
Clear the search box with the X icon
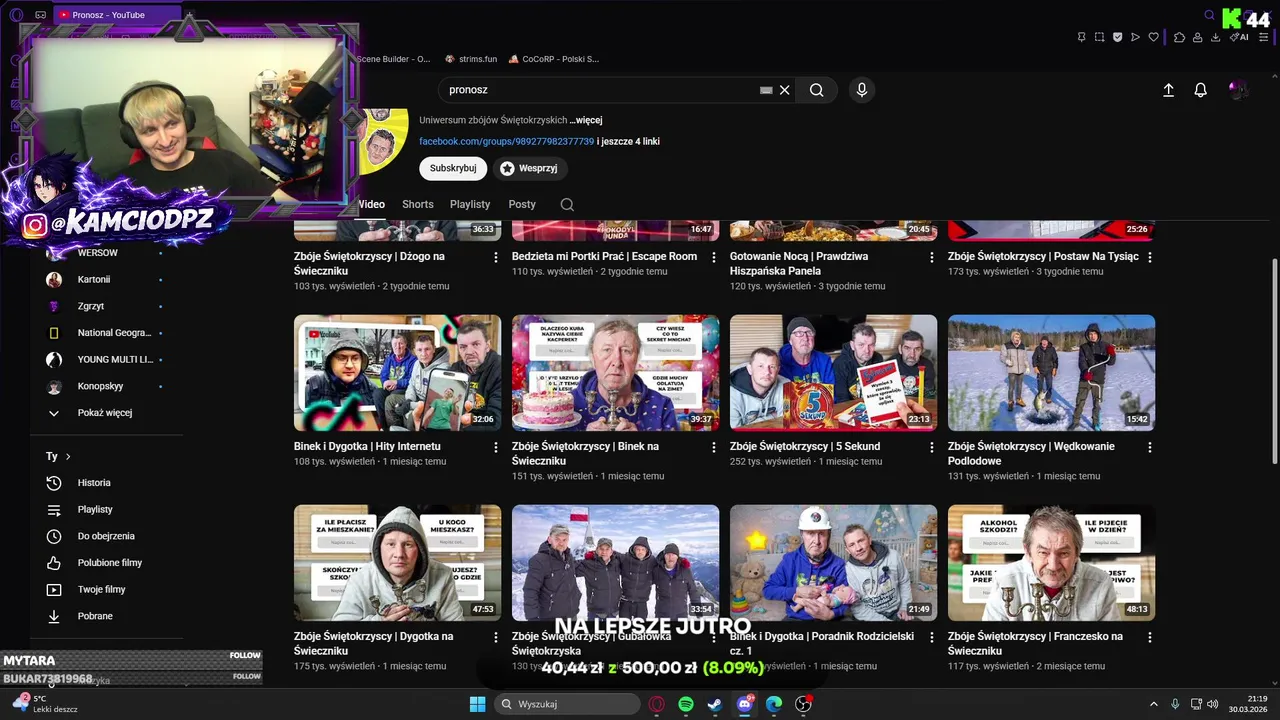(x=785, y=90)
